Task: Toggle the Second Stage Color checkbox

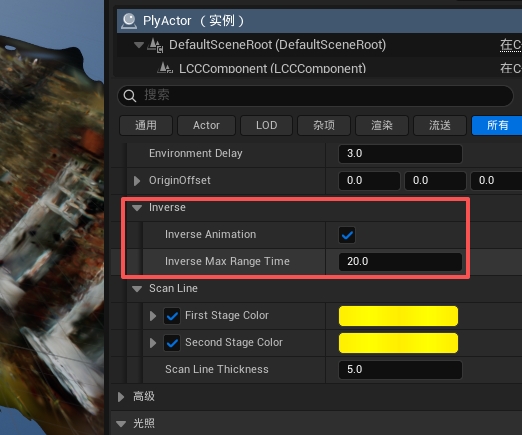Action: (172, 343)
